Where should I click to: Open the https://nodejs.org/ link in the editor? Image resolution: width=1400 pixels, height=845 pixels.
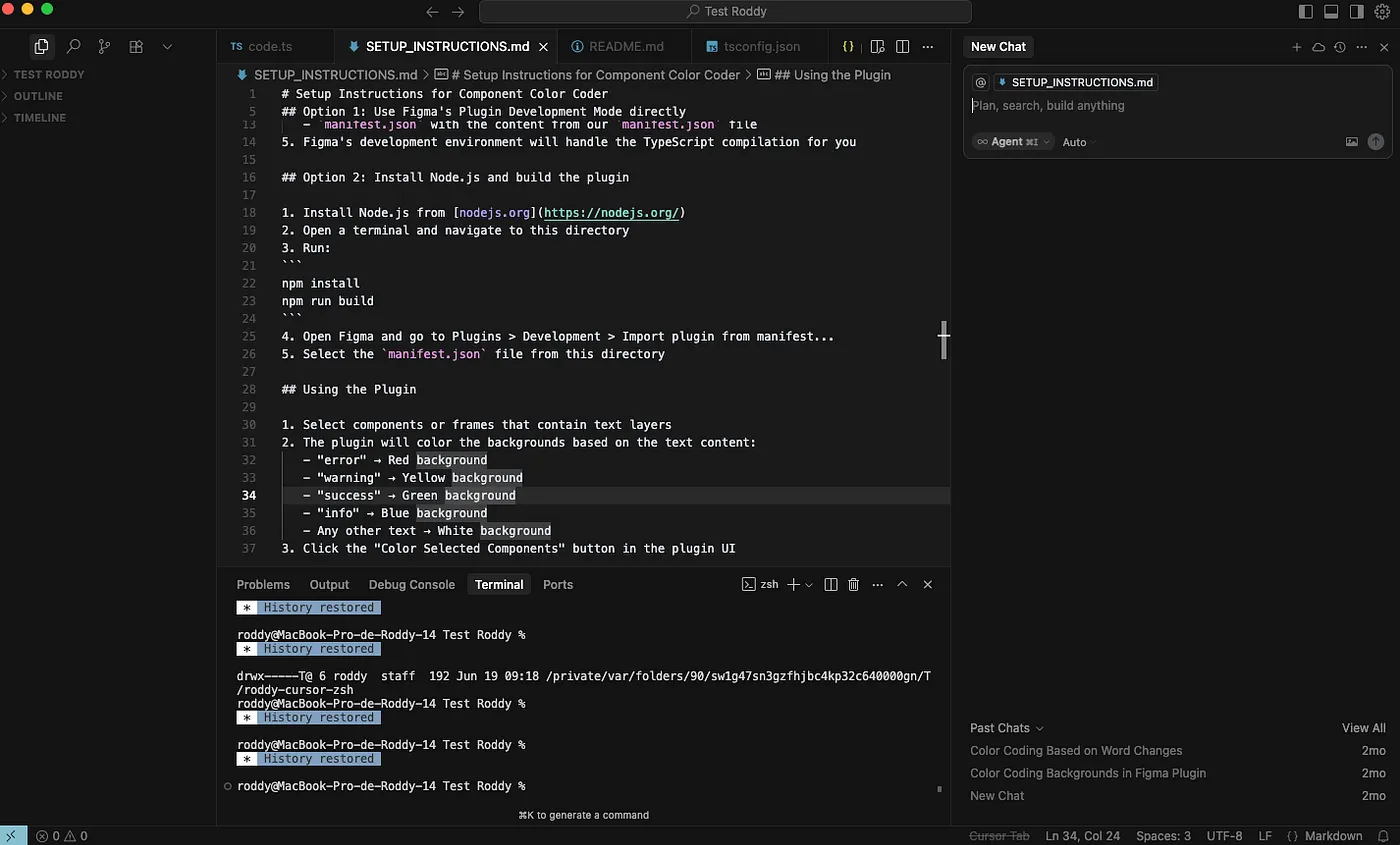coord(612,212)
